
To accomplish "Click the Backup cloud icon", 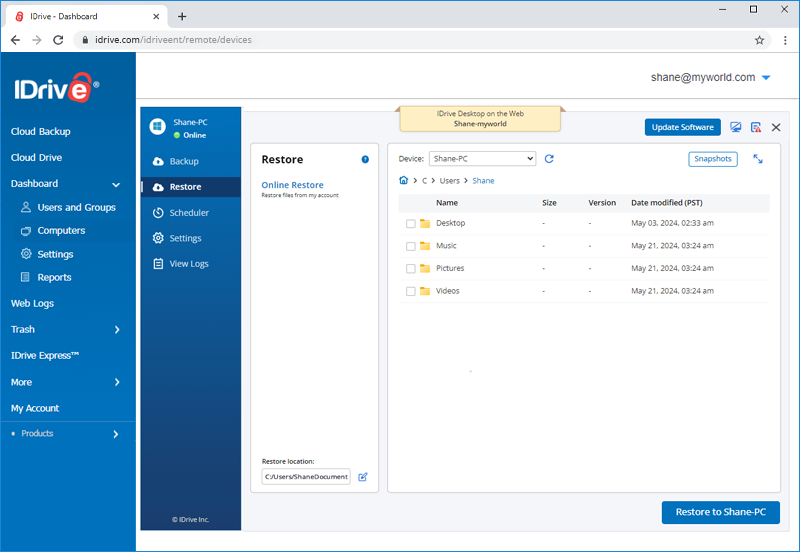I will tap(158, 161).
